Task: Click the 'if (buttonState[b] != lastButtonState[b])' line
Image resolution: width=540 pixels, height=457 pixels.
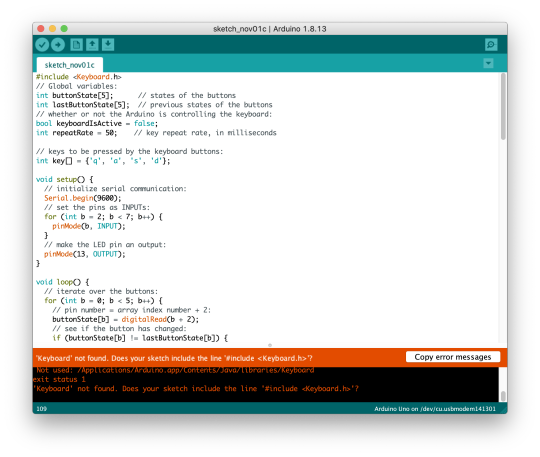Action: pyautogui.click(x=140, y=338)
